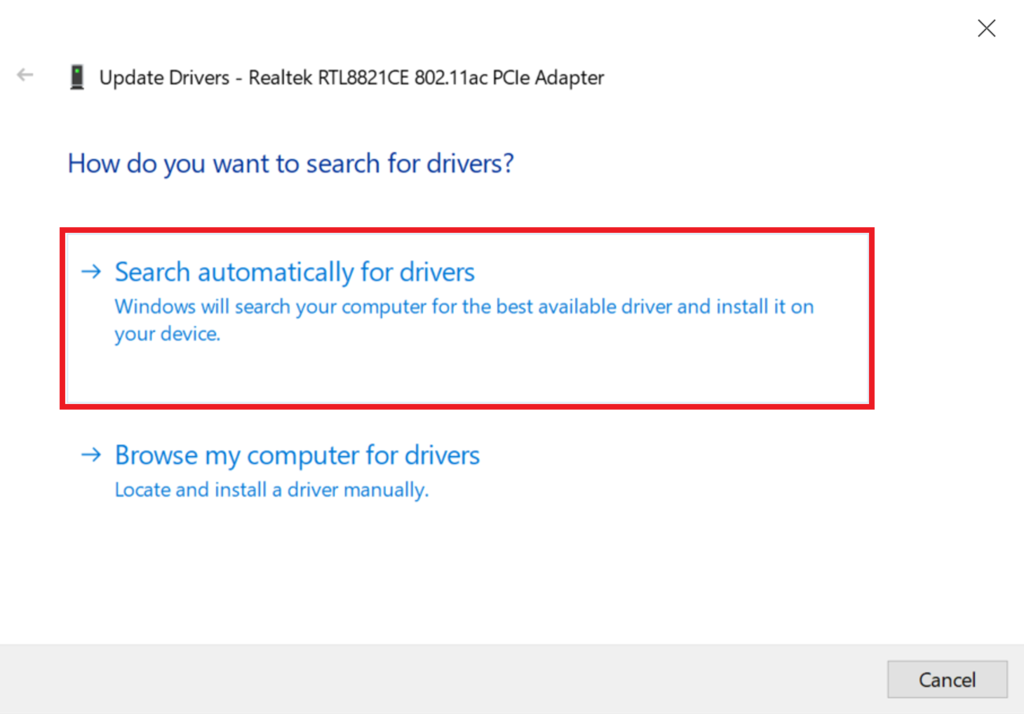
Task: Pick the manual driver installation option
Action: click(297, 455)
